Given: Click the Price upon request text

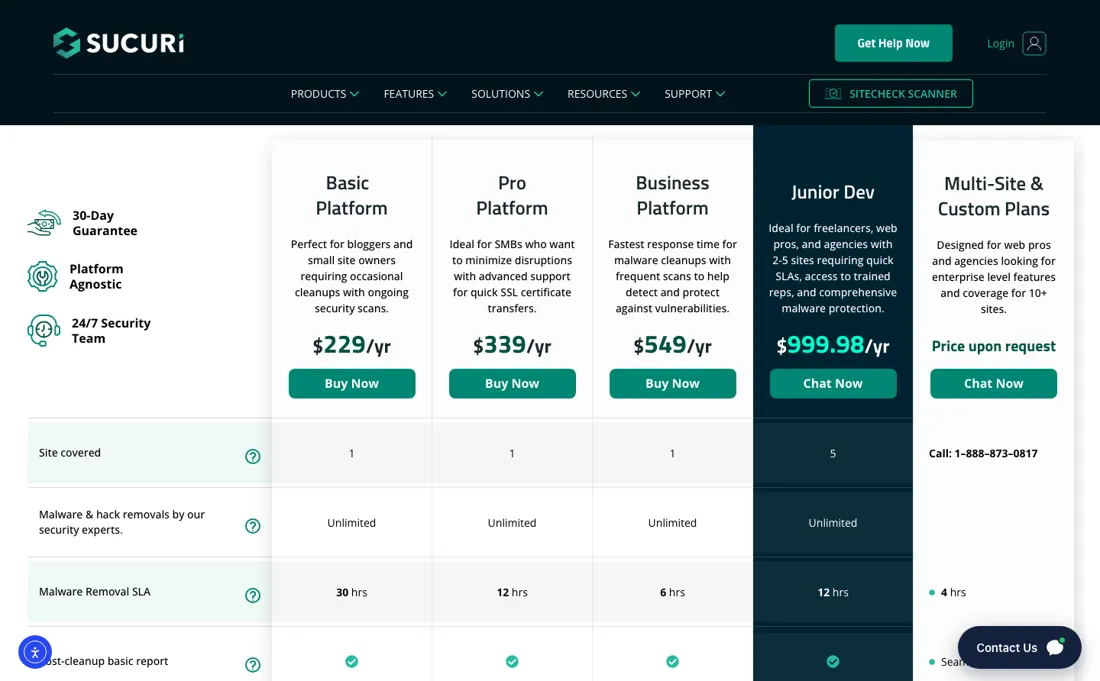Looking at the screenshot, I should 993,346.
